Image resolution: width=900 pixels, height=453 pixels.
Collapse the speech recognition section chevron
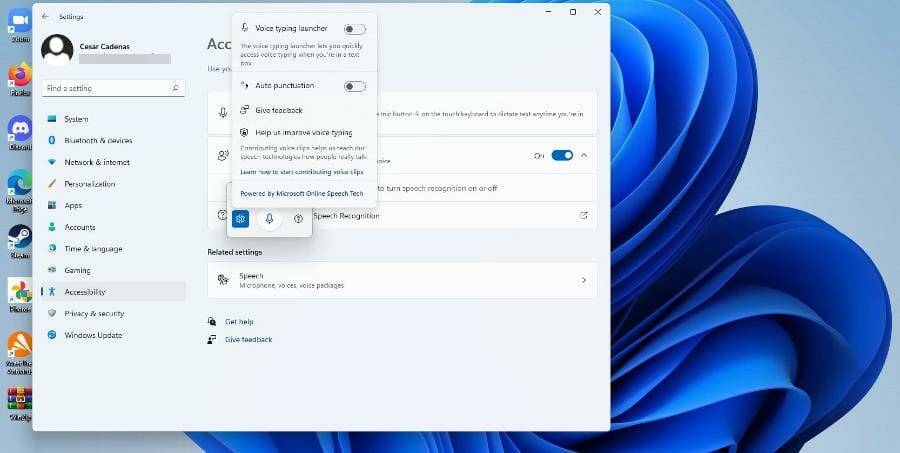(x=584, y=156)
